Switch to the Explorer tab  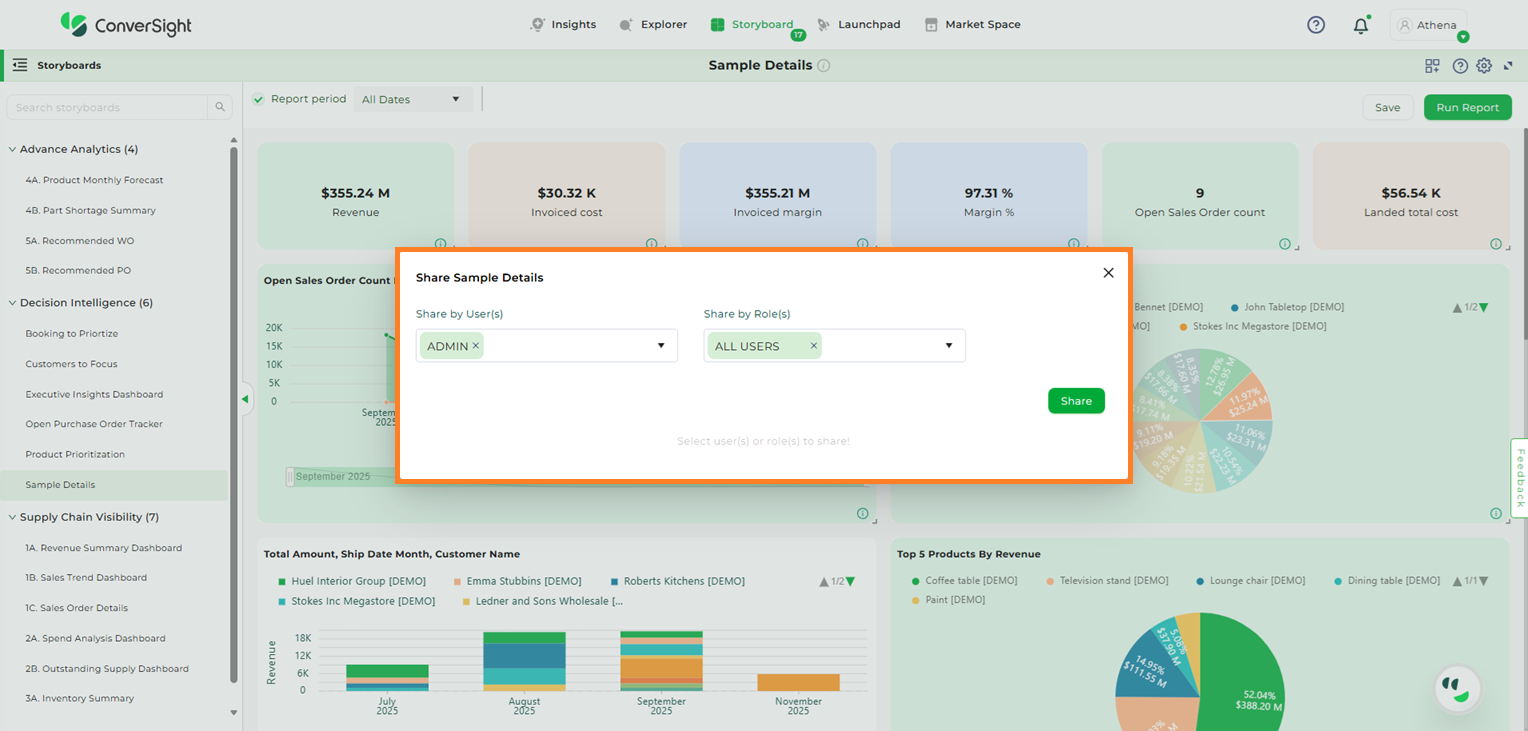653,25
